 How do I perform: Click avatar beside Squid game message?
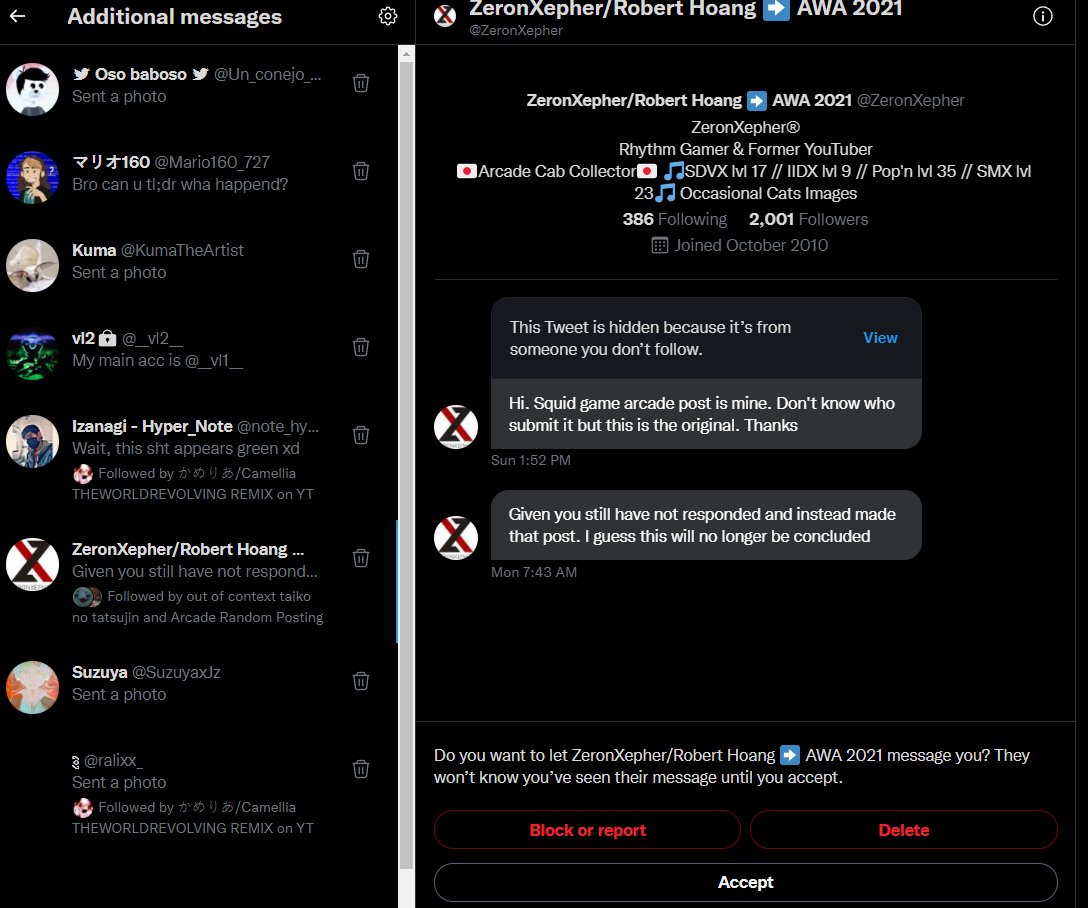(456, 427)
